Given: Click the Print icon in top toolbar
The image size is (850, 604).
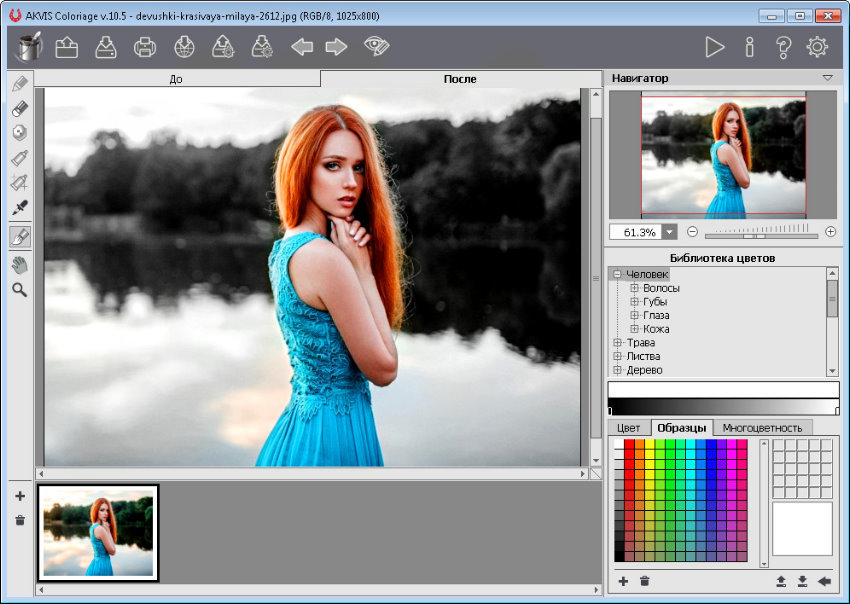Looking at the screenshot, I should [145, 47].
